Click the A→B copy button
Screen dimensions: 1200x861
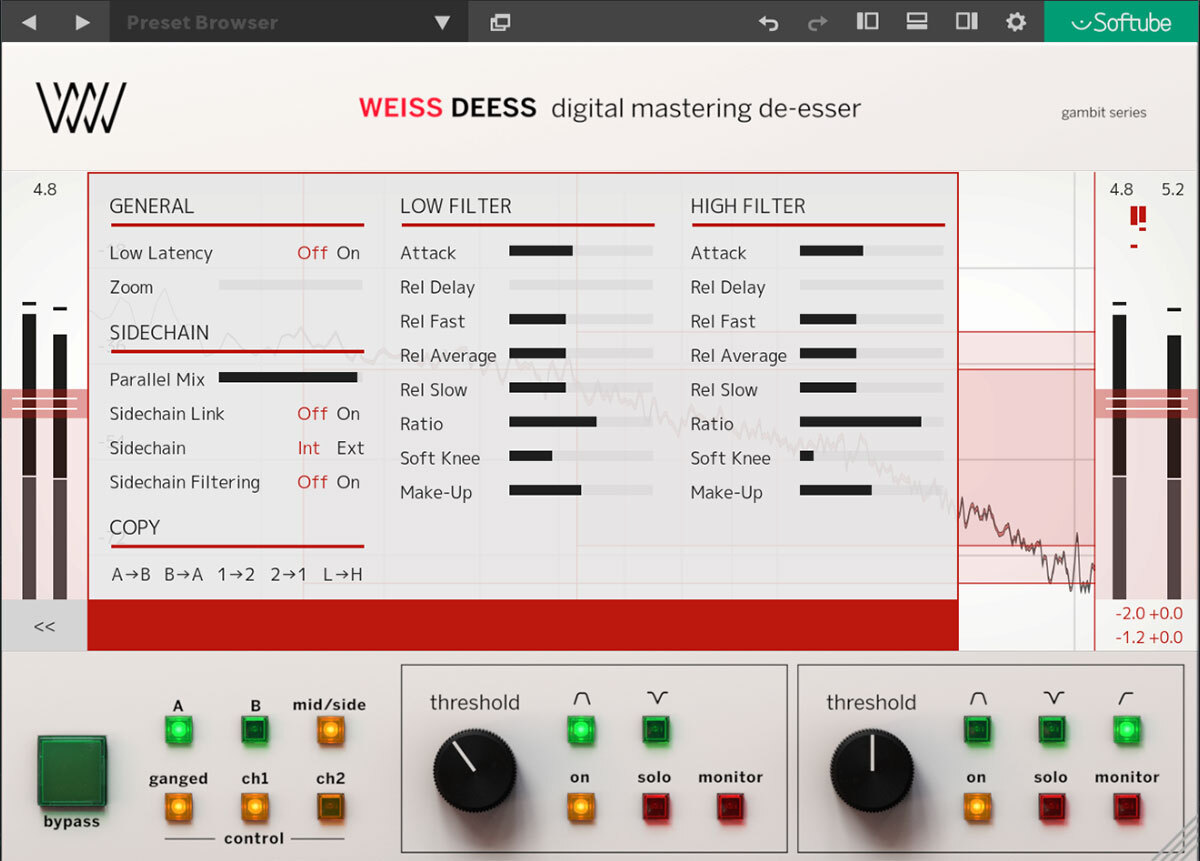[x=131, y=575]
